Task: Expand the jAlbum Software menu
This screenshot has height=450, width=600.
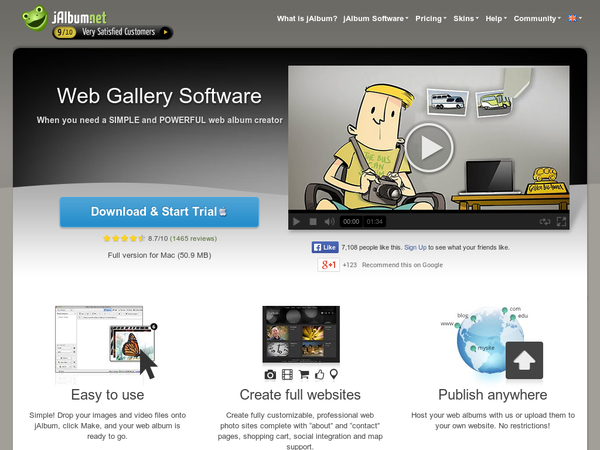Action: [376, 18]
